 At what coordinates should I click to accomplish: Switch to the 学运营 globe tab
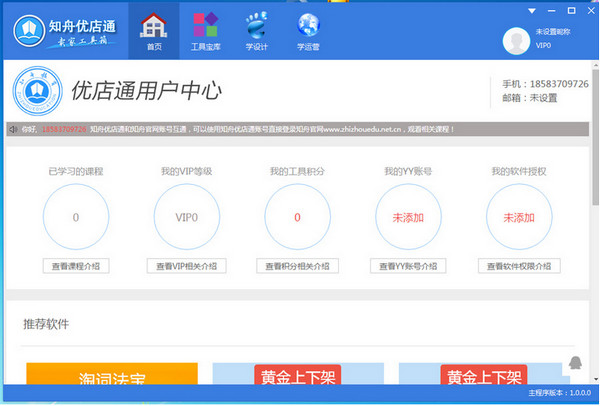pos(308,31)
